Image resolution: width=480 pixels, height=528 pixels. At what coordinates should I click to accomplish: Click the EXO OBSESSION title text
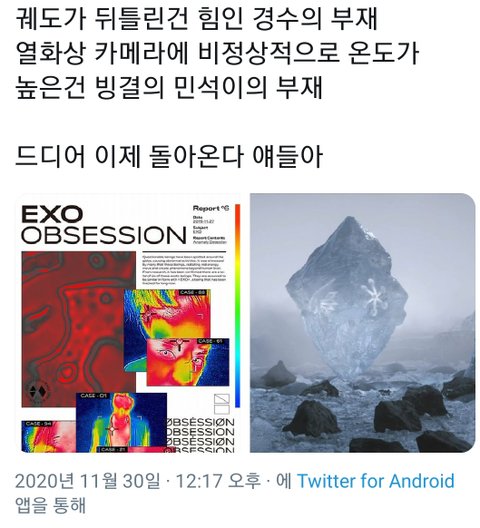click(104, 225)
